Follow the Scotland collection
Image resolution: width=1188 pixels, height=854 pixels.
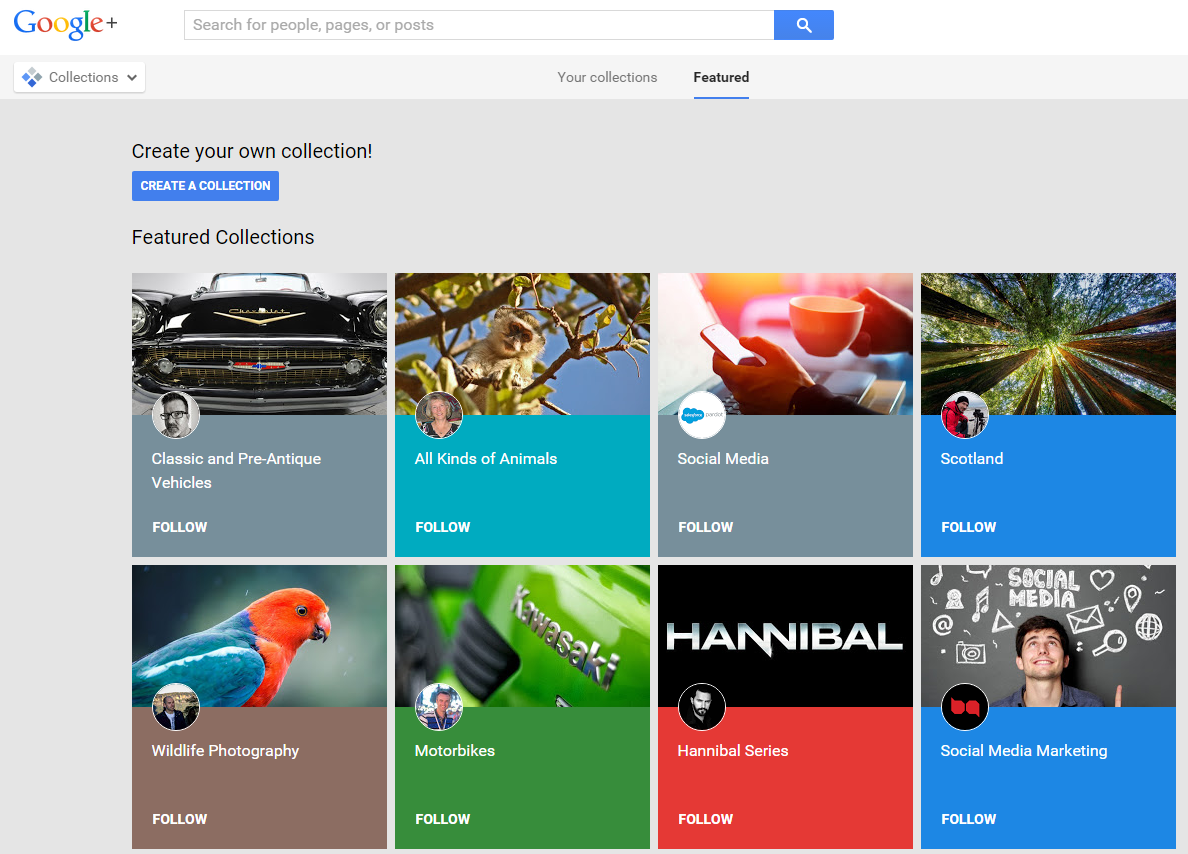click(x=968, y=527)
